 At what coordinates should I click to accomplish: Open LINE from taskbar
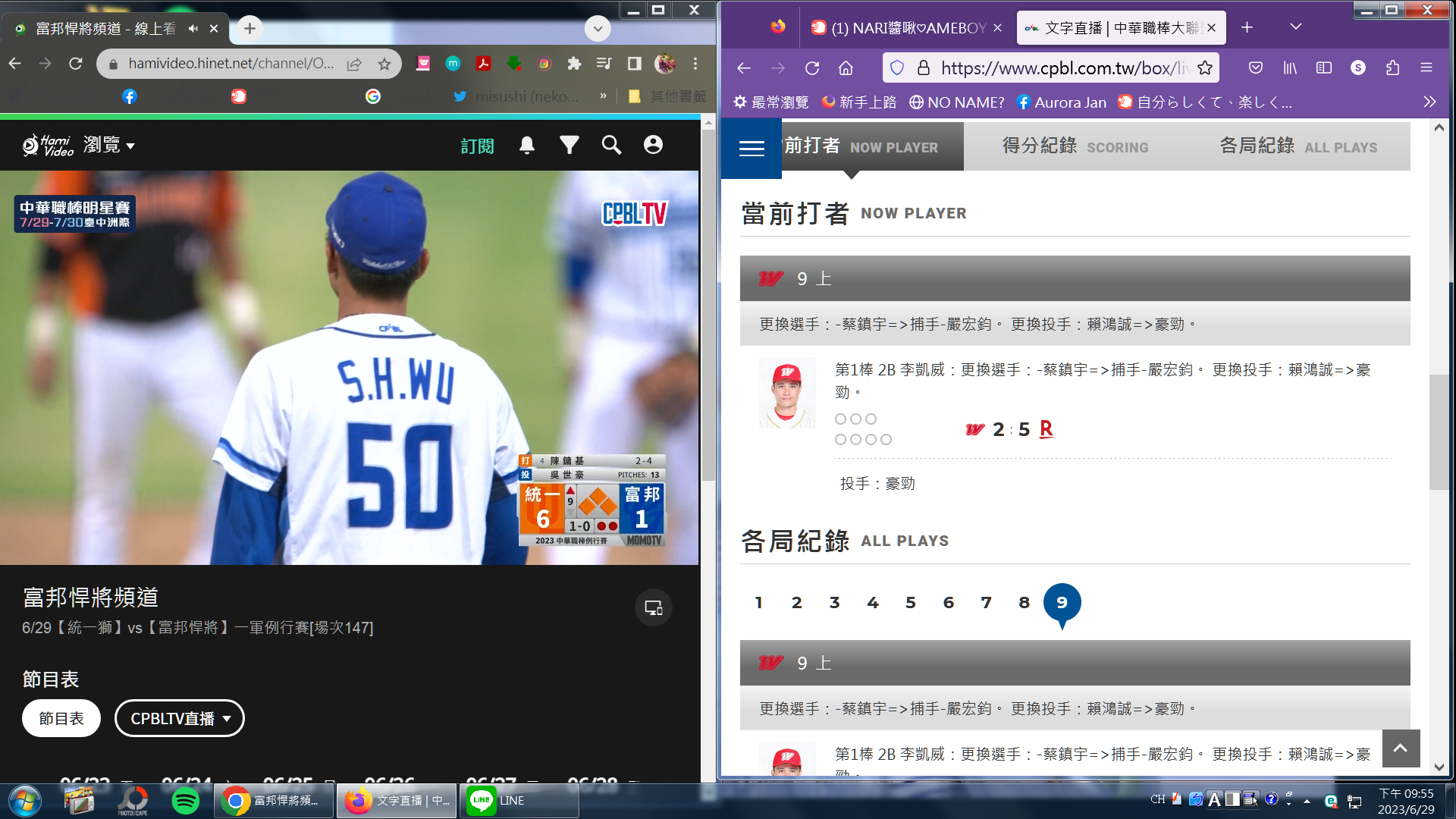click(519, 801)
